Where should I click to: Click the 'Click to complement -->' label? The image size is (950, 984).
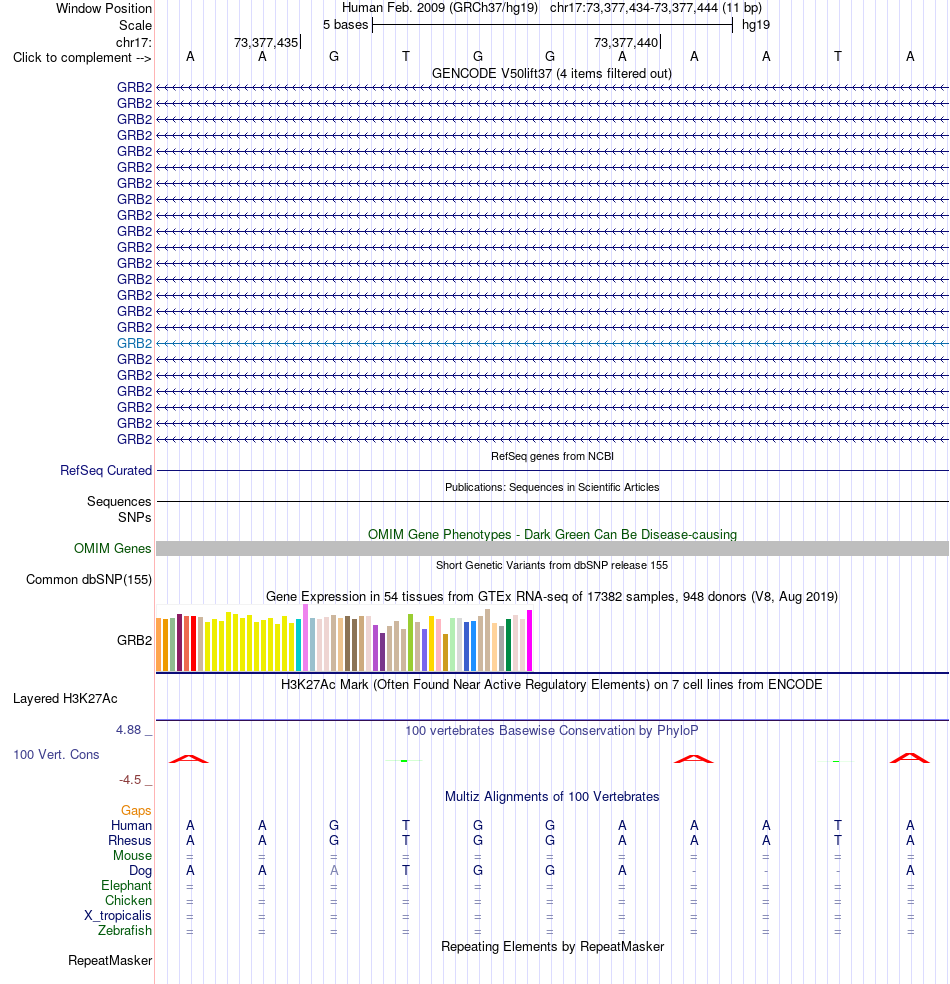(x=82, y=58)
